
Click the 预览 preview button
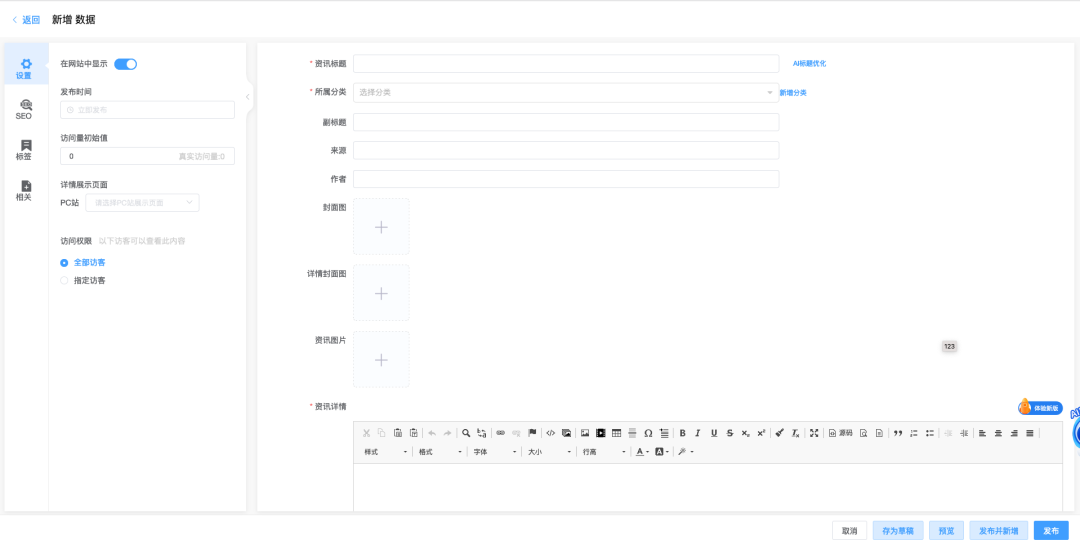tap(946, 531)
